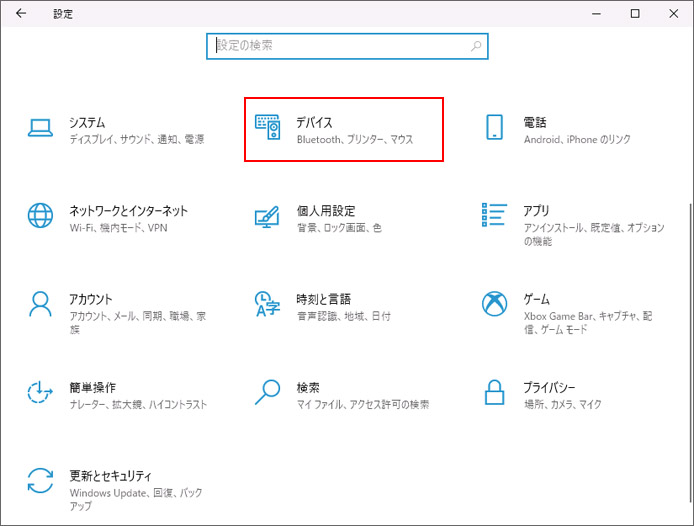Open アカウント settings title
694x526 pixels.
(x=91, y=299)
